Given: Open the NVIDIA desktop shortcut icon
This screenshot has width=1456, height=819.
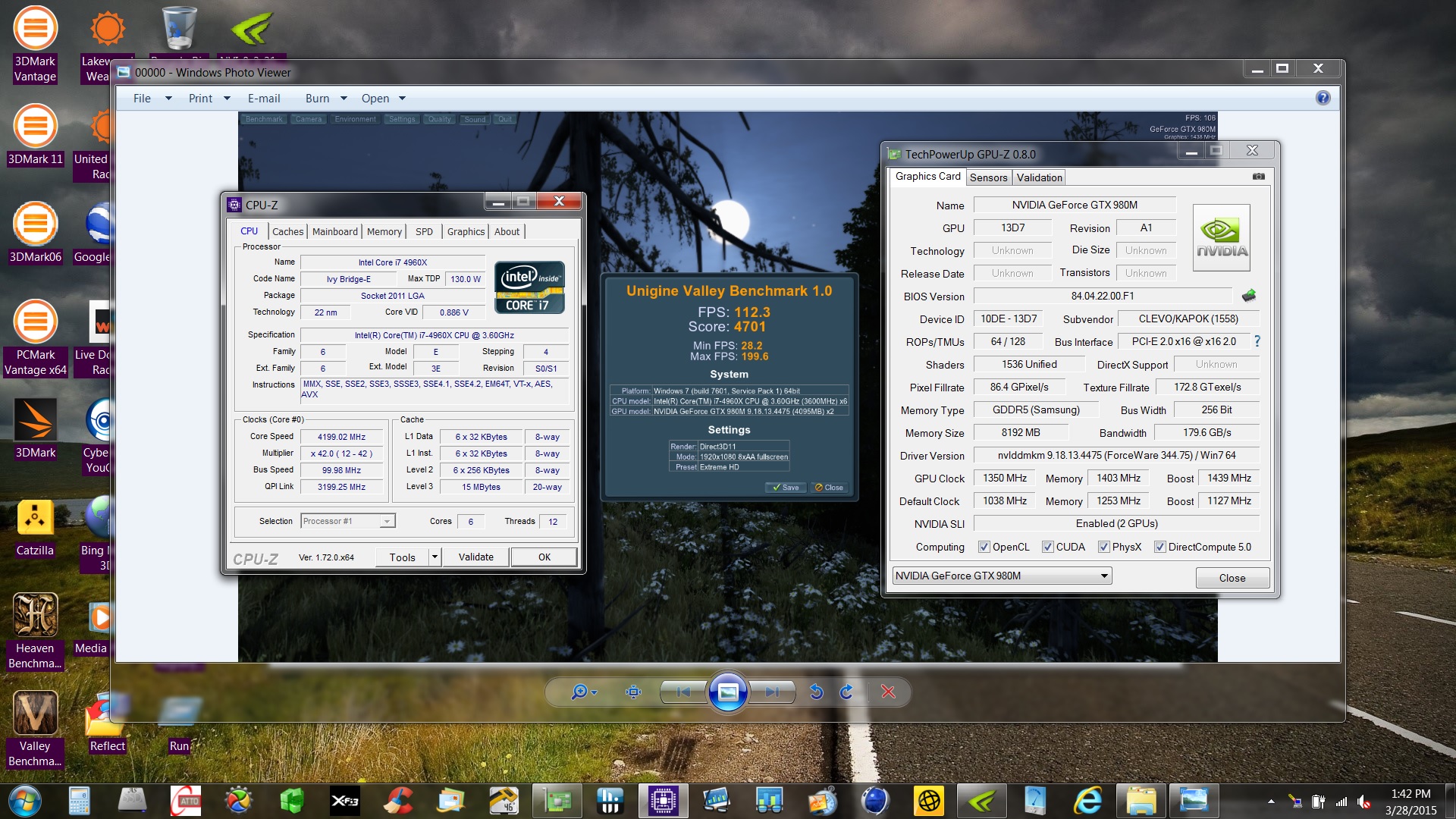Looking at the screenshot, I should [x=252, y=29].
